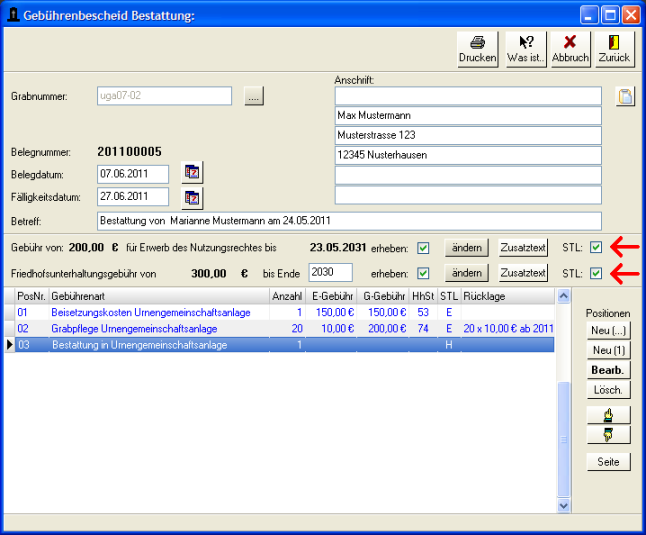Click the Drucken printer button
Screen dimensions: 646x535
(x=477, y=48)
